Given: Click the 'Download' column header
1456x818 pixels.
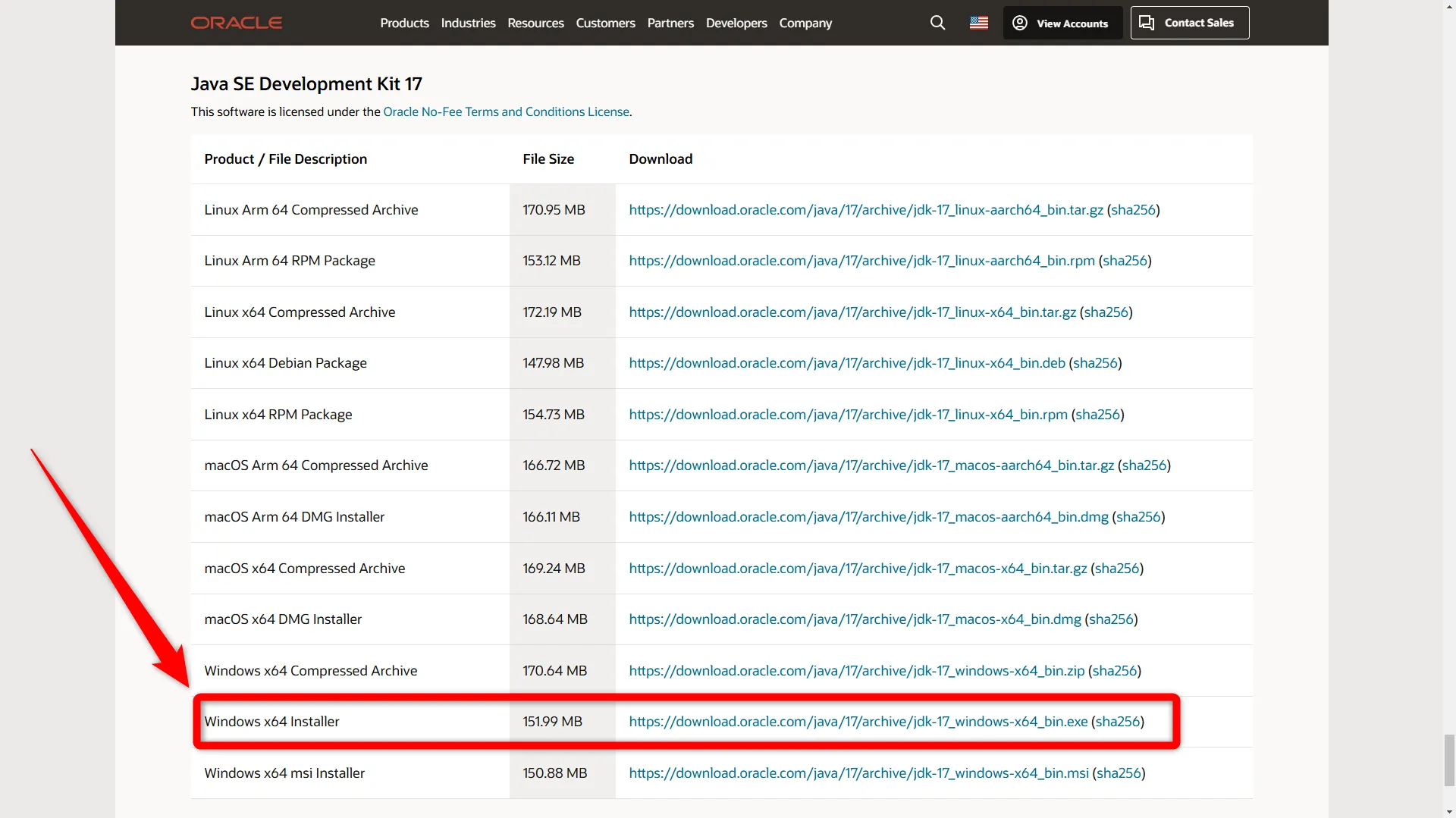Looking at the screenshot, I should [x=661, y=159].
